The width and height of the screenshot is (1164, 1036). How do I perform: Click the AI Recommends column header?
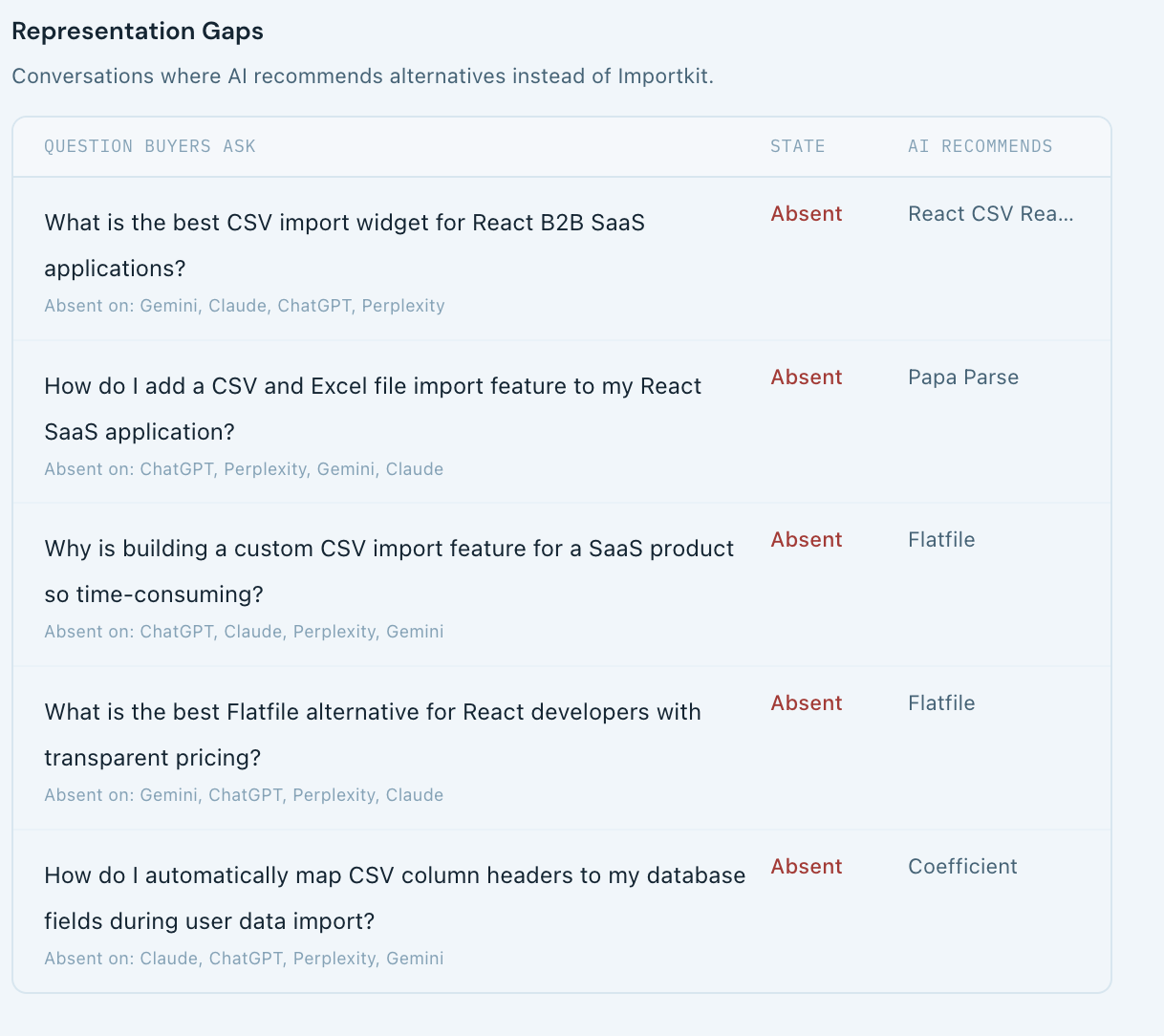[x=980, y=146]
